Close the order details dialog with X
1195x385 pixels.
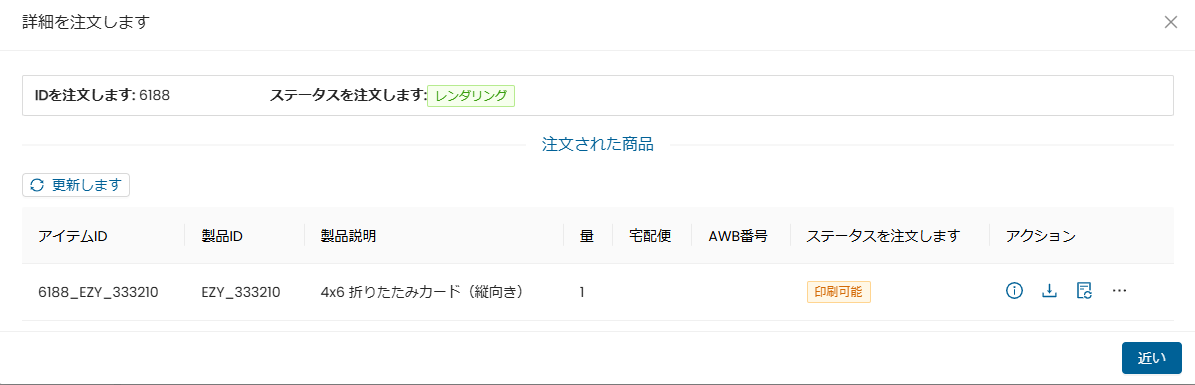(x=1171, y=22)
